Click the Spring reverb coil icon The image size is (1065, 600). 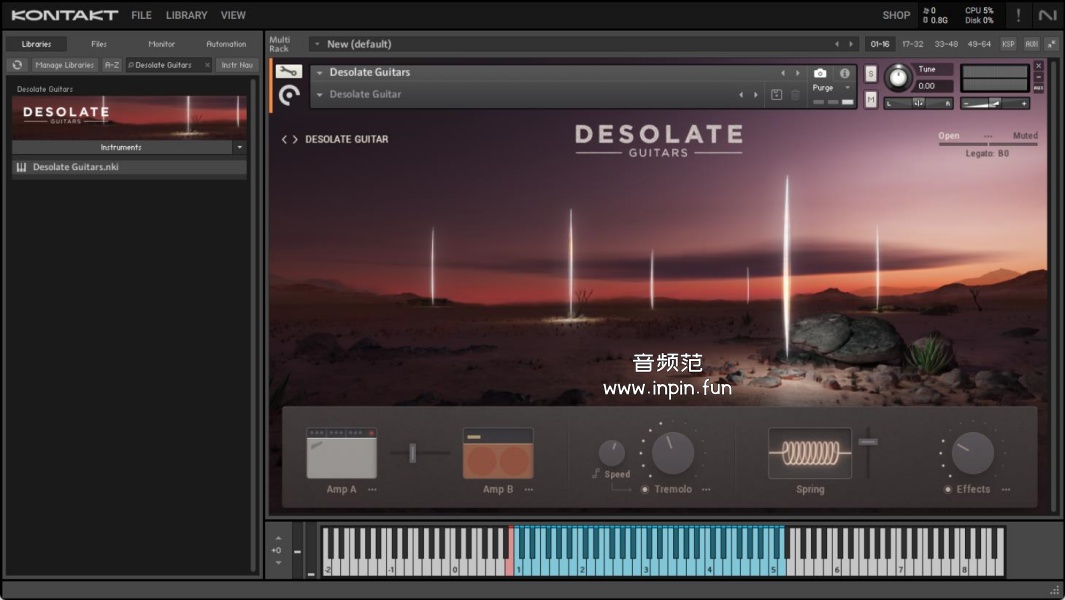[x=810, y=454]
